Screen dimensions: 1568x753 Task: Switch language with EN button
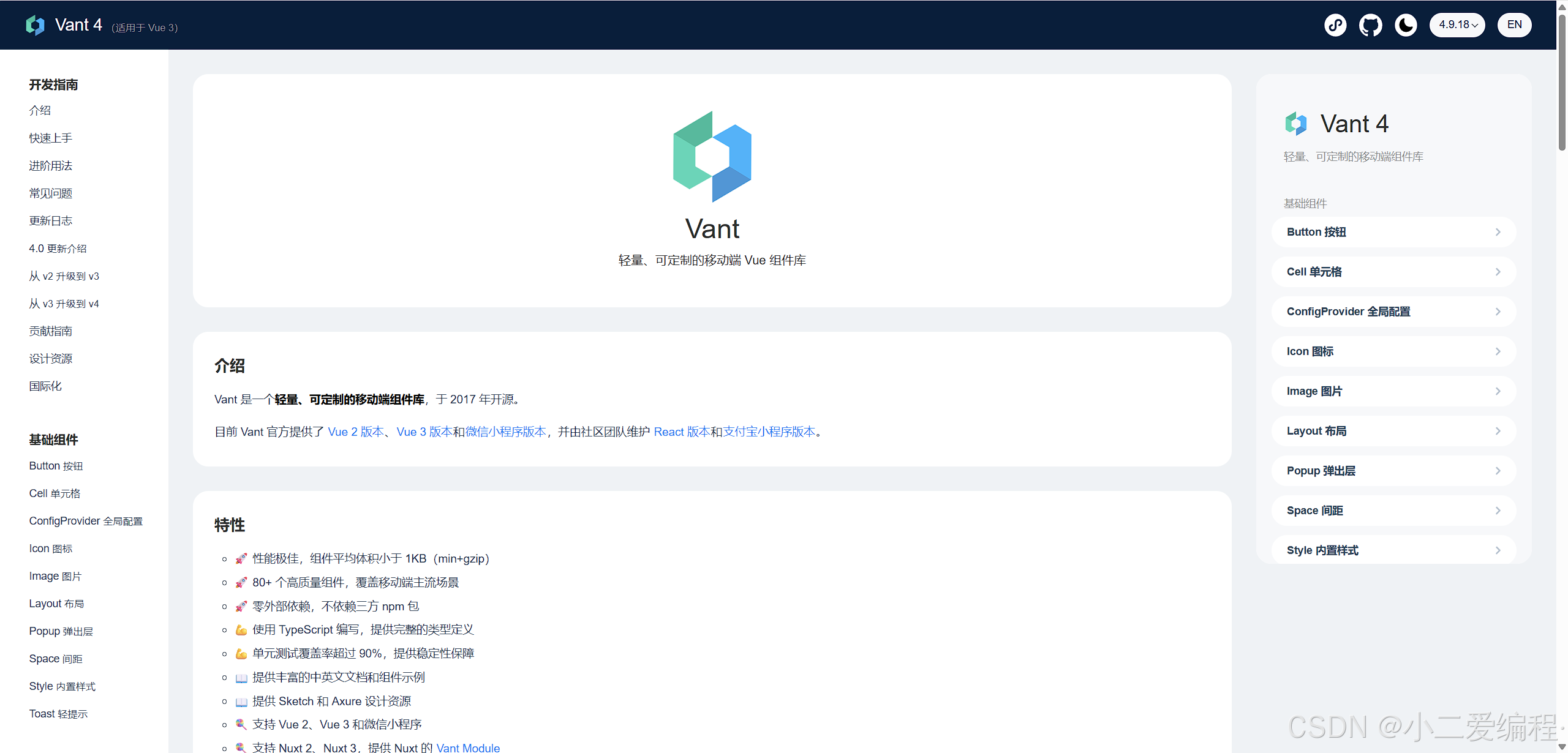1514,25
